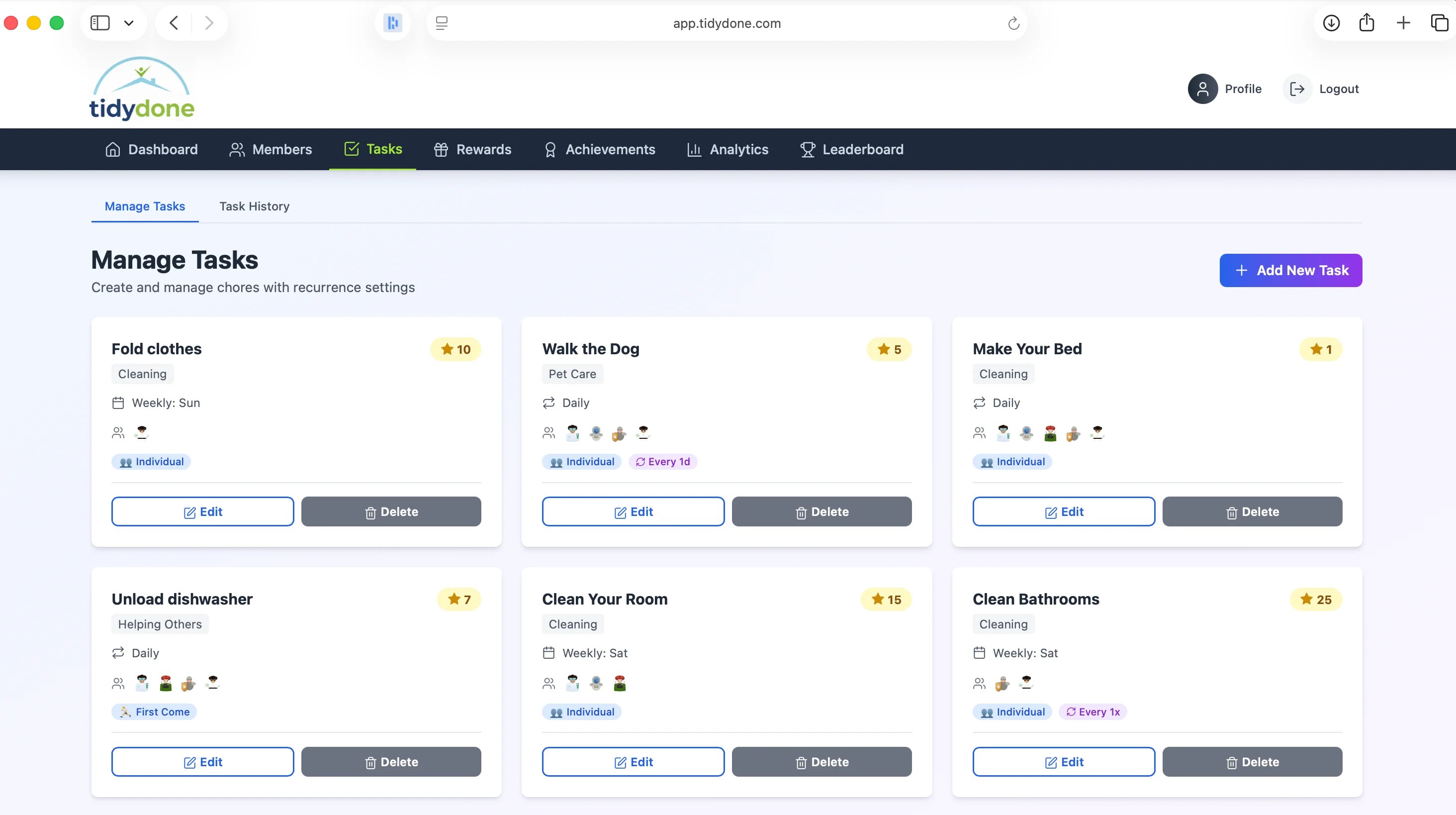
Task: Click the 5 star points badge on Walk the Dog
Action: click(x=889, y=349)
